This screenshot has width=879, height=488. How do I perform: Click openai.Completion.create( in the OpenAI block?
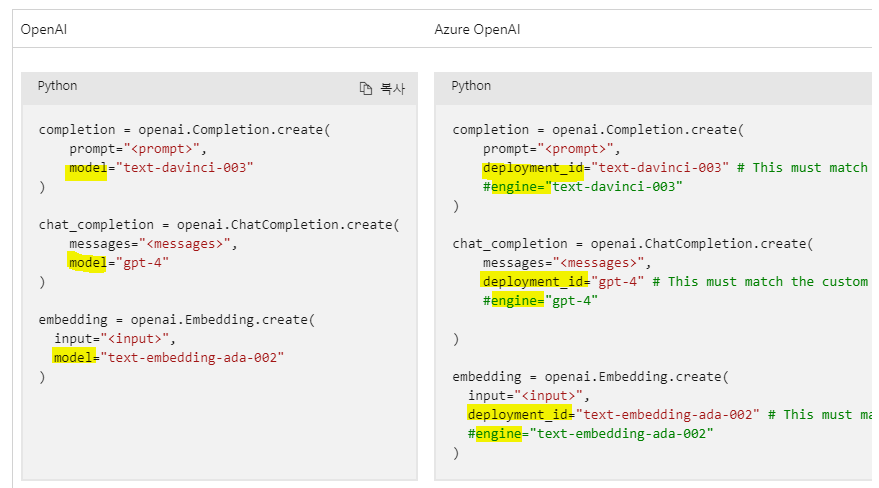234,129
